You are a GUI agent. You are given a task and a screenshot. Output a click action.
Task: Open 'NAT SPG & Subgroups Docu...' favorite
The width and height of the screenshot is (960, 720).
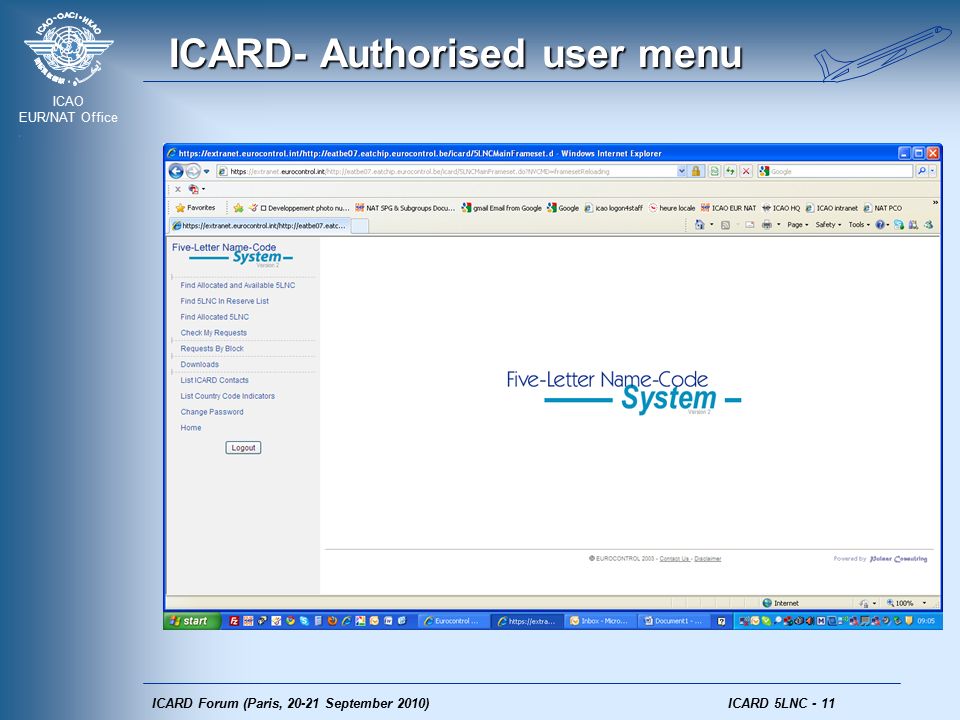[405, 208]
